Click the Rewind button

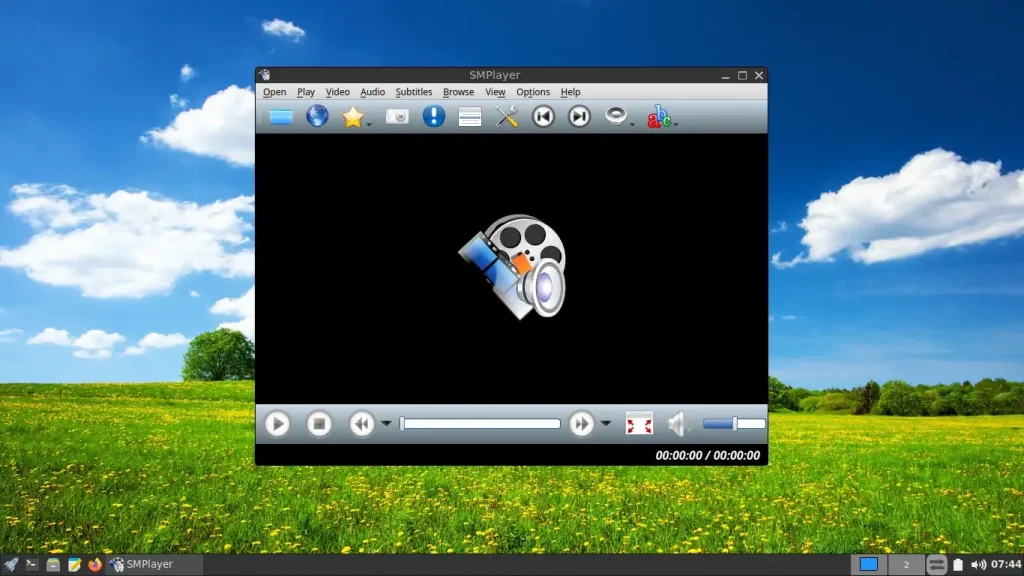tap(361, 424)
